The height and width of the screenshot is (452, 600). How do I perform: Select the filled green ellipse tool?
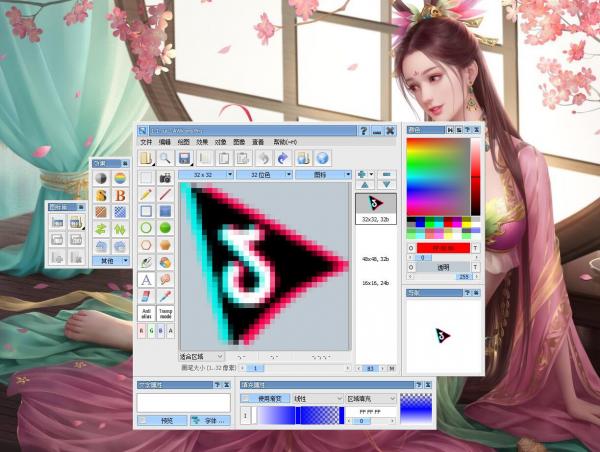[165, 228]
